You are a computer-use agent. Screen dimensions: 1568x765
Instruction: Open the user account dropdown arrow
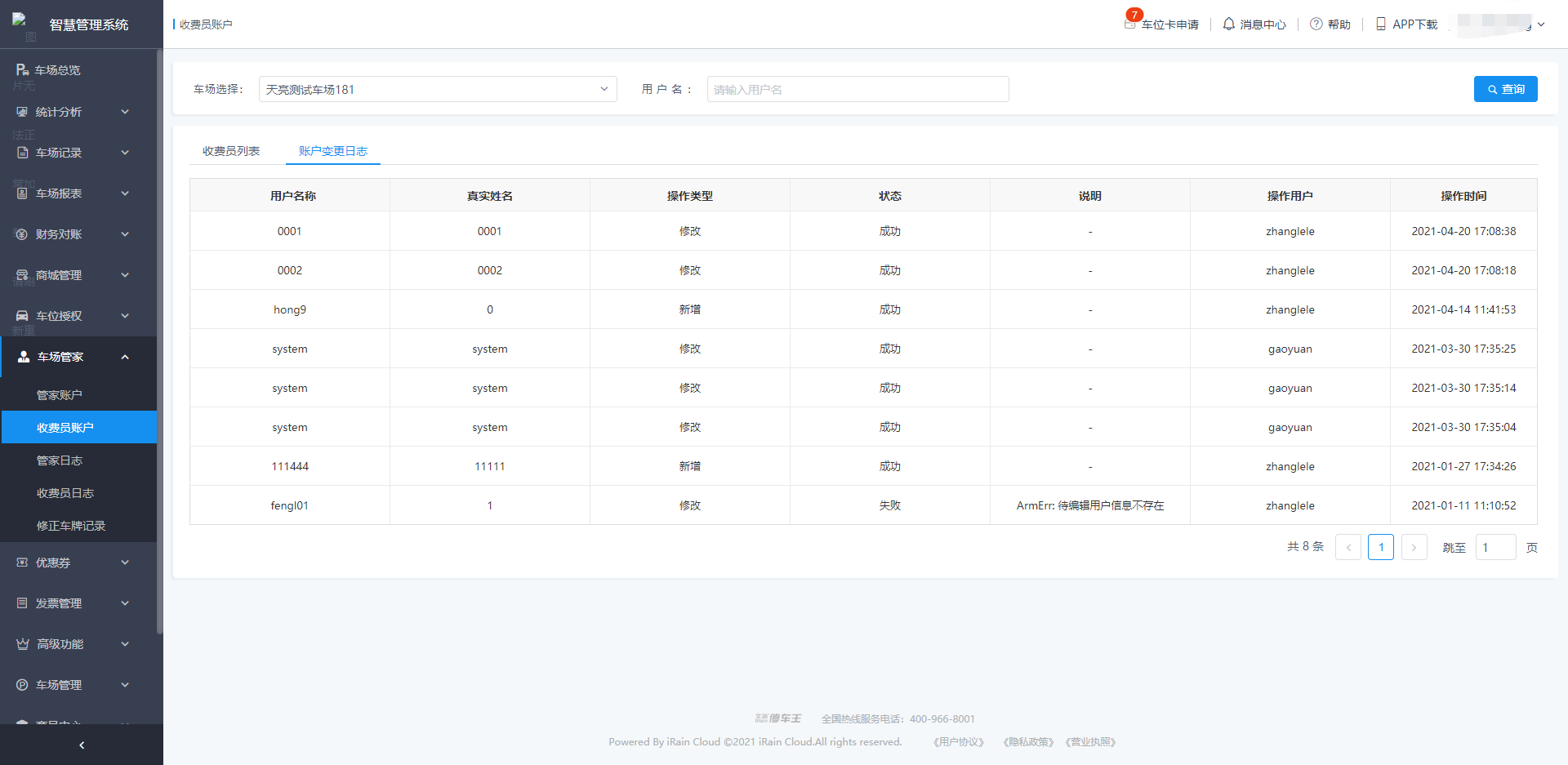(1541, 24)
